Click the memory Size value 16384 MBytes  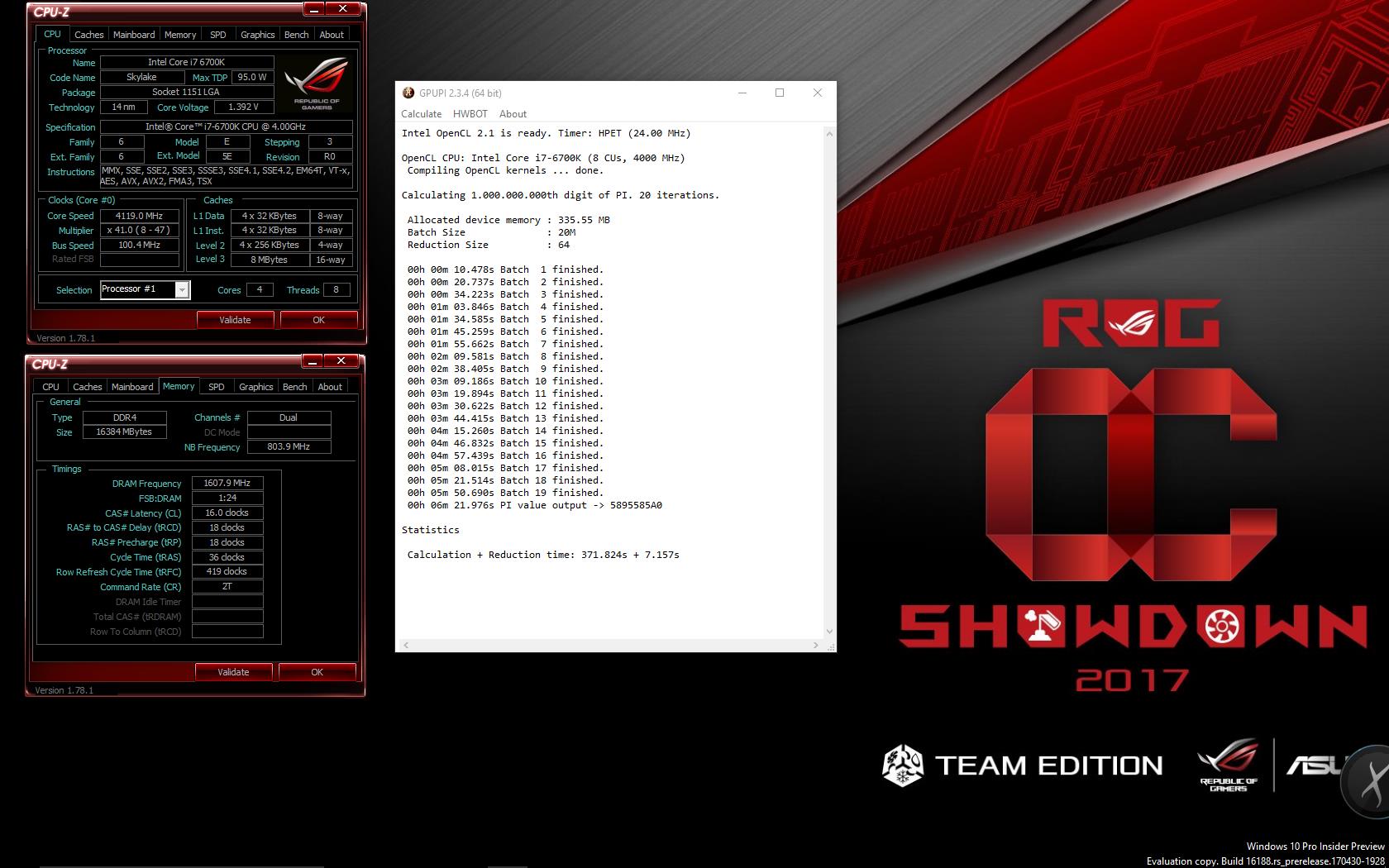click(x=125, y=432)
